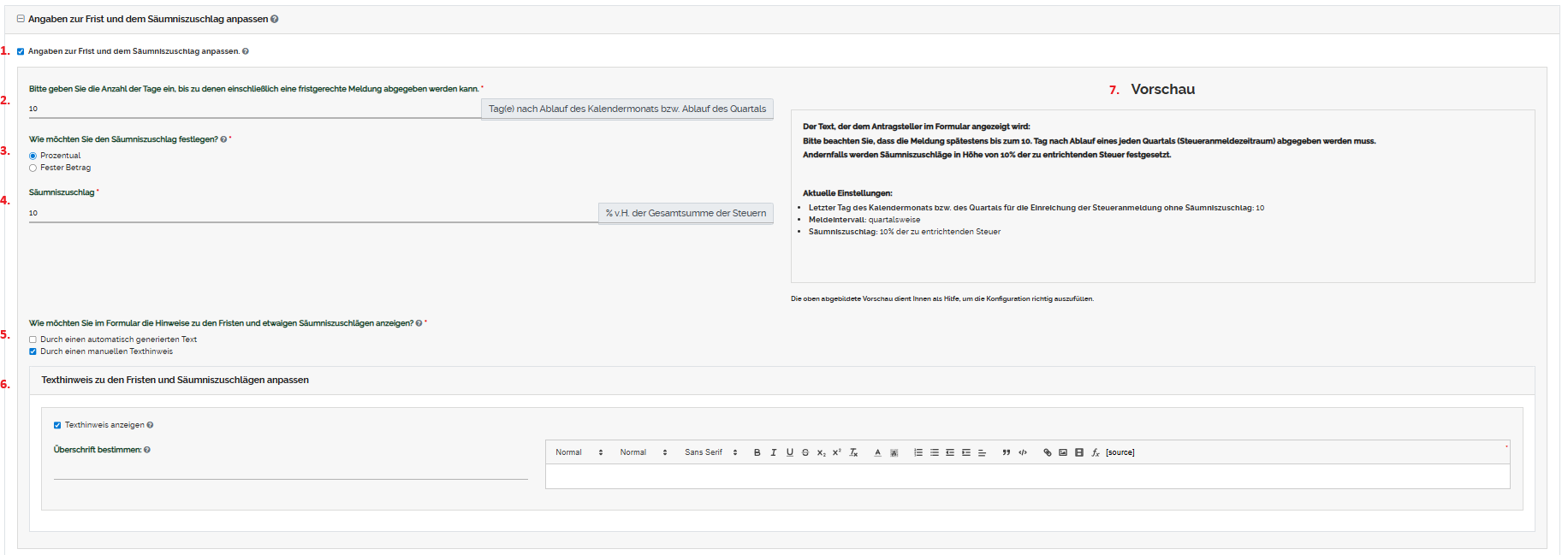Insert an image via the image icon
This screenshot has width=1568, height=555.
[1063, 452]
